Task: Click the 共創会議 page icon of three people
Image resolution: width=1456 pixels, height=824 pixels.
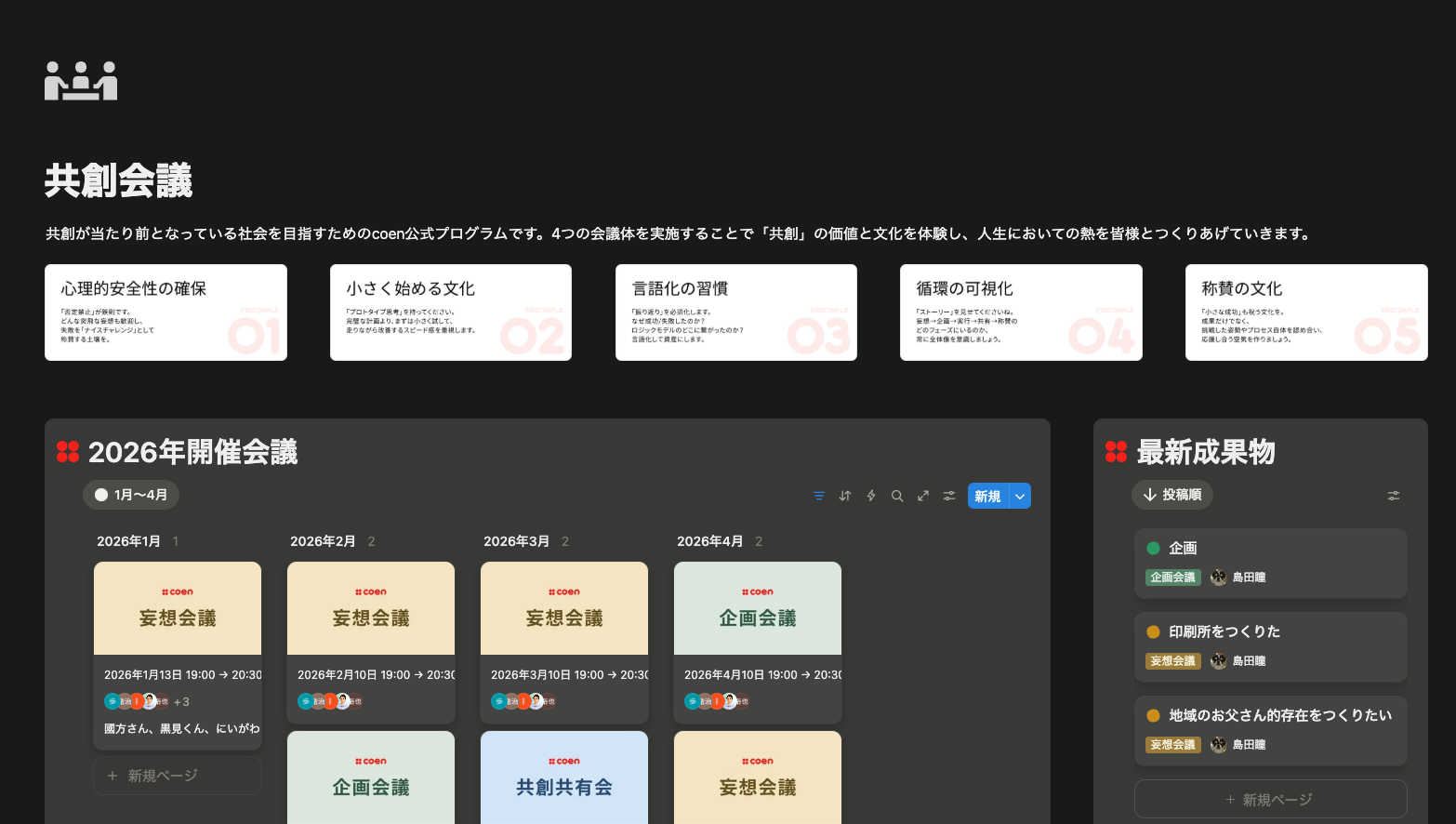Action: coord(81,81)
